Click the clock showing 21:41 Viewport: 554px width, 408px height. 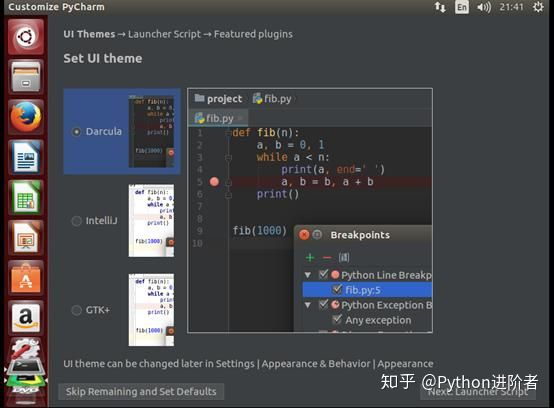click(511, 7)
